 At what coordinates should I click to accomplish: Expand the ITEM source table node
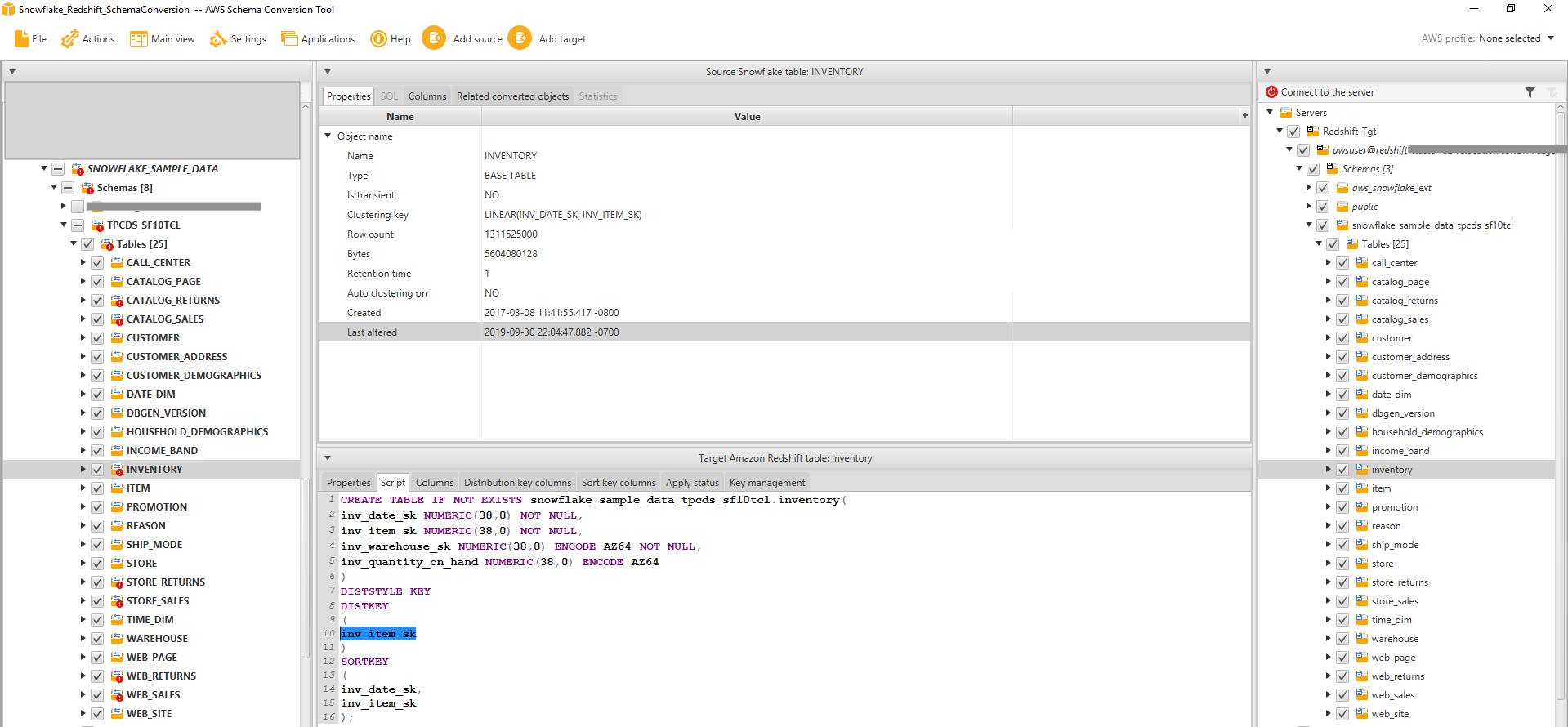(83, 488)
